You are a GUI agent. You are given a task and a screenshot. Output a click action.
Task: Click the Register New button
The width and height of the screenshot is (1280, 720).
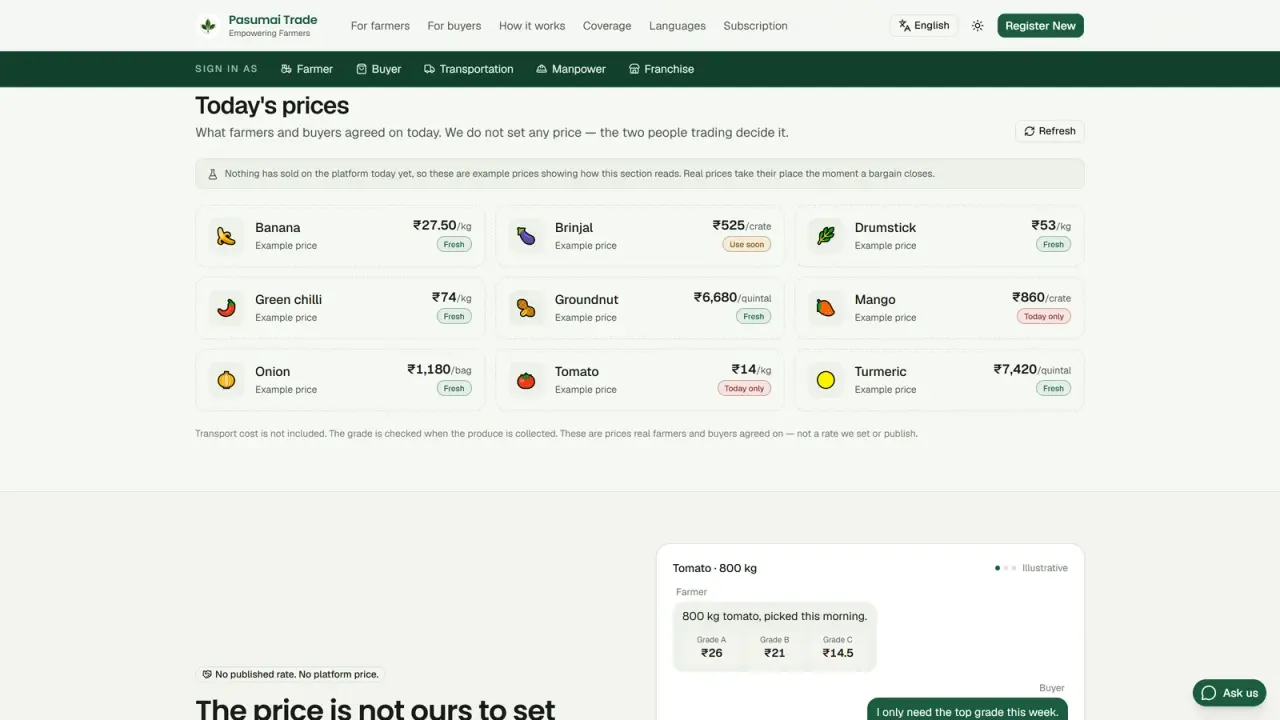click(x=1040, y=26)
